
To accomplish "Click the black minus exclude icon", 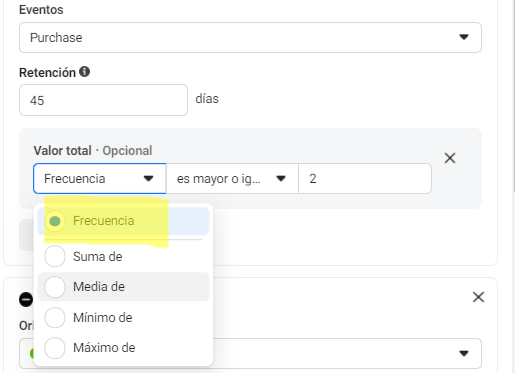I will click(26, 299).
